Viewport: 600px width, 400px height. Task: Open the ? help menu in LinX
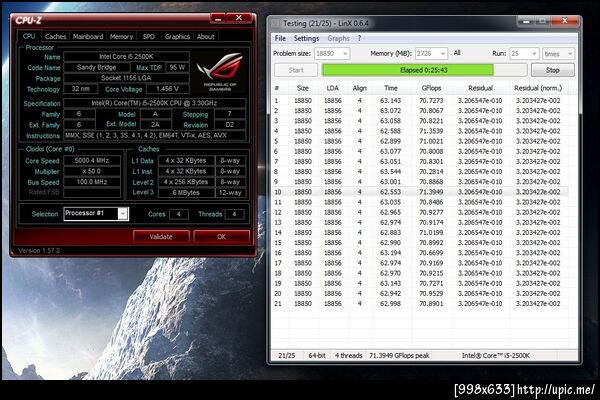(x=359, y=38)
